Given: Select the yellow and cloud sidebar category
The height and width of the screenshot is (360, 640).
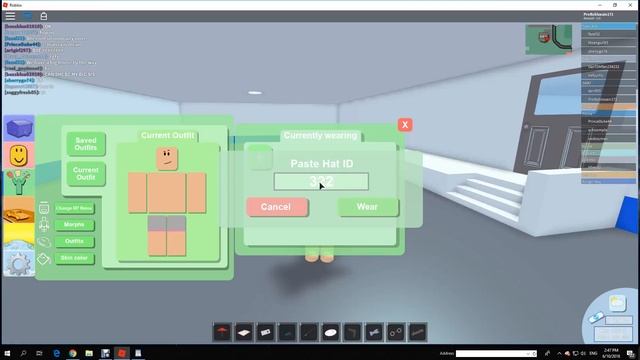Looking at the screenshot, I should (x=19, y=237).
